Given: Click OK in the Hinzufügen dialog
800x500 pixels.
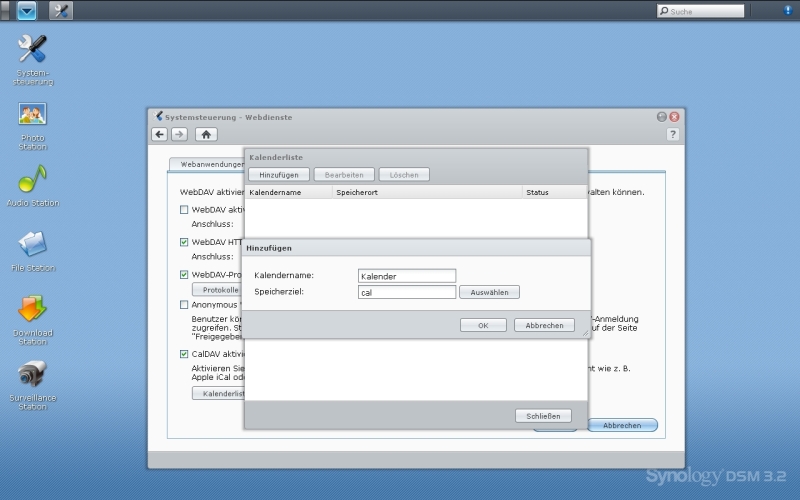Looking at the screenshot, I should point(483,325).
